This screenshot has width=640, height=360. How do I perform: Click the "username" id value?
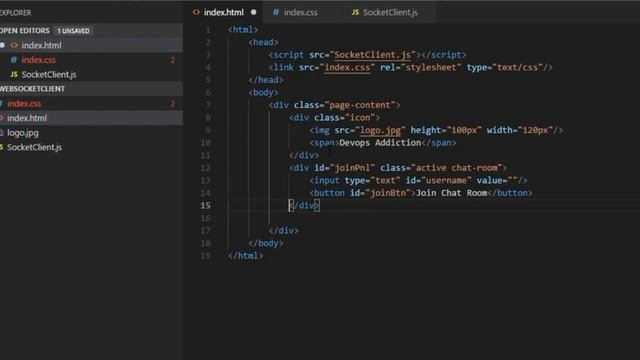(x=446, y=180)
